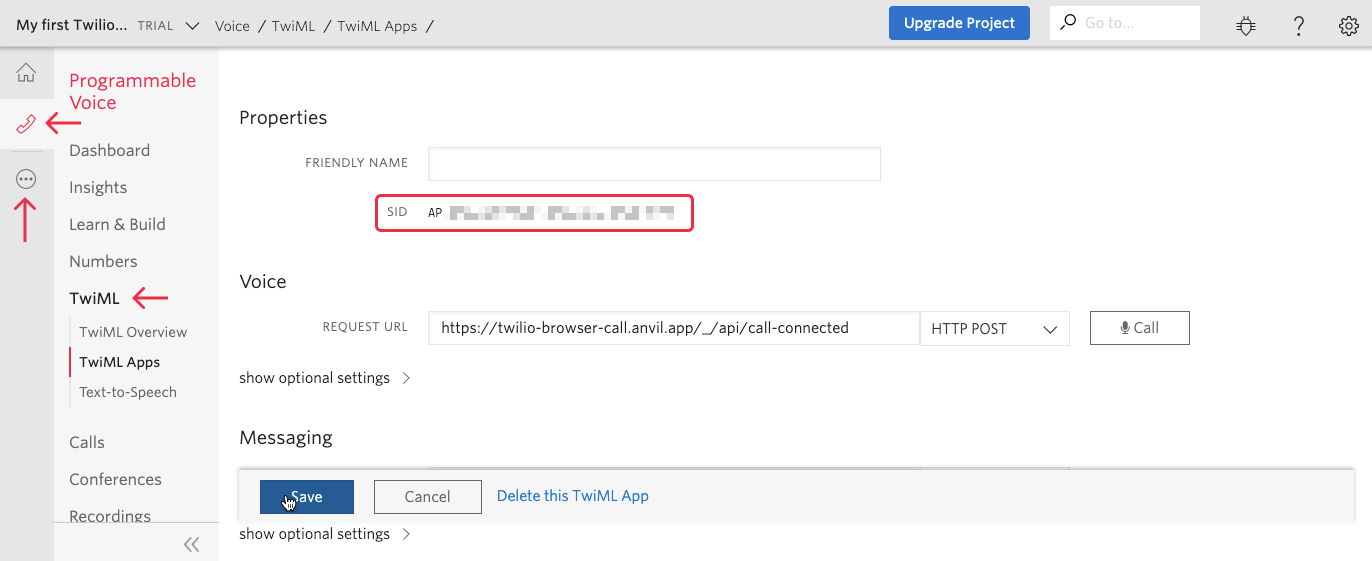Go to Dashboard in sidebar
Screen dimensions: 1372x561
click(x=109, y=150)
